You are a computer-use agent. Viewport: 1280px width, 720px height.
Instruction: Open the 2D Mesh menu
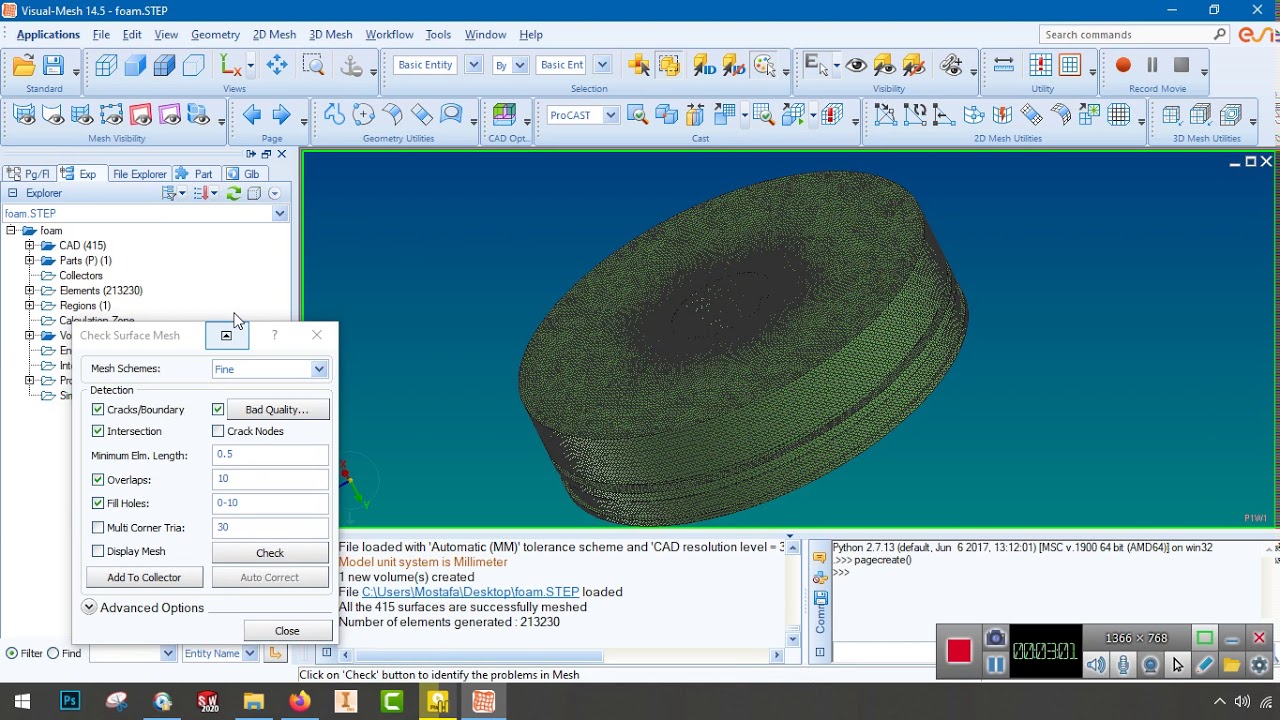274,34
